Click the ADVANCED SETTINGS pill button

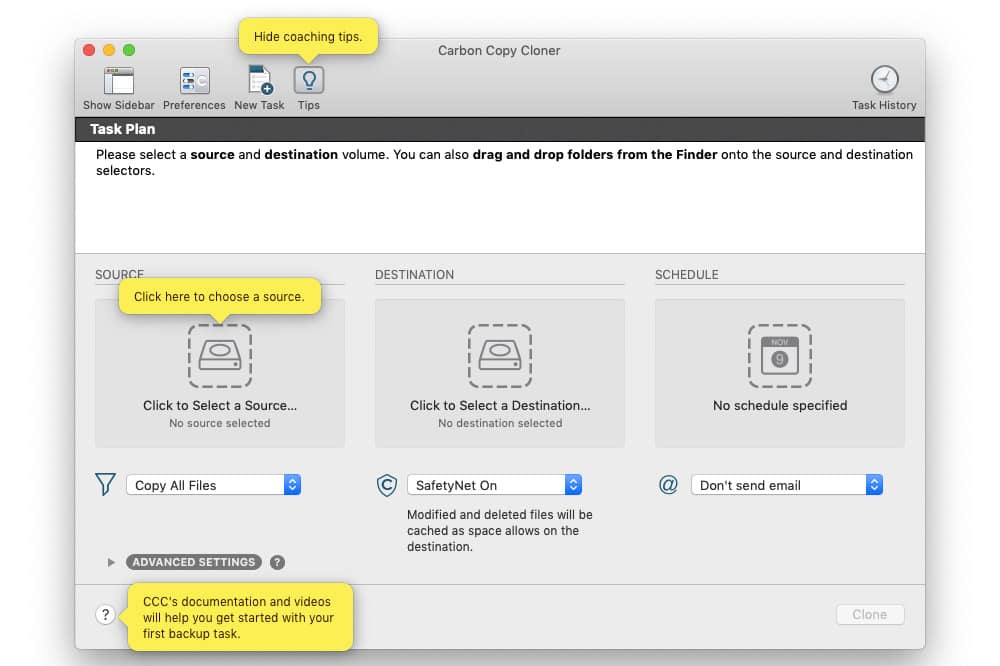pos(194,562)
